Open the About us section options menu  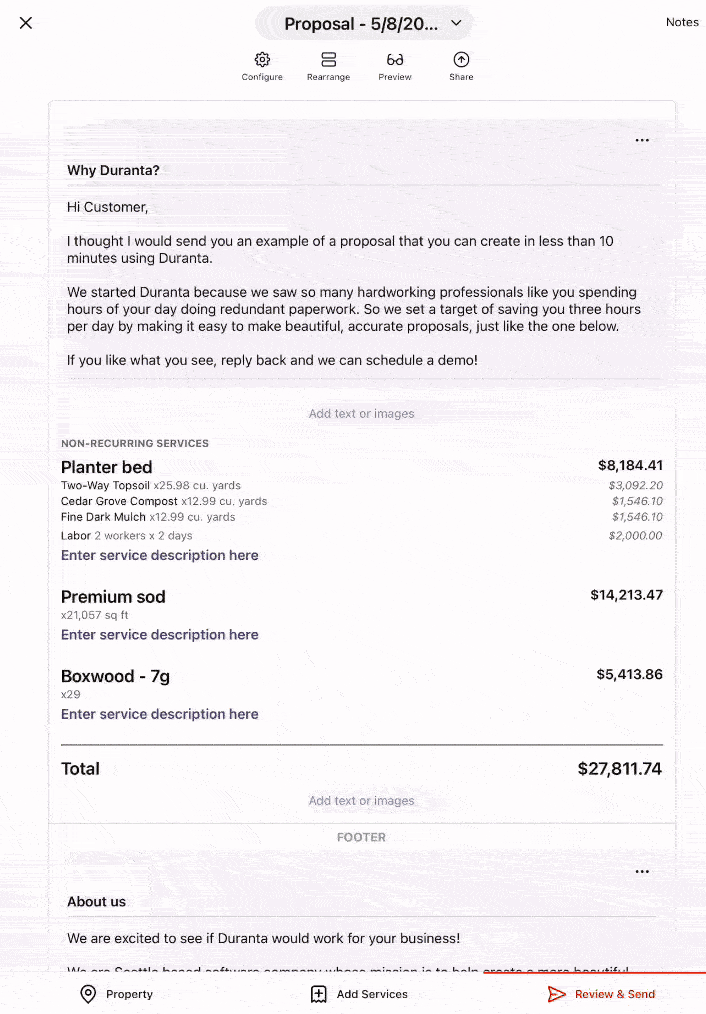[642, 872]
